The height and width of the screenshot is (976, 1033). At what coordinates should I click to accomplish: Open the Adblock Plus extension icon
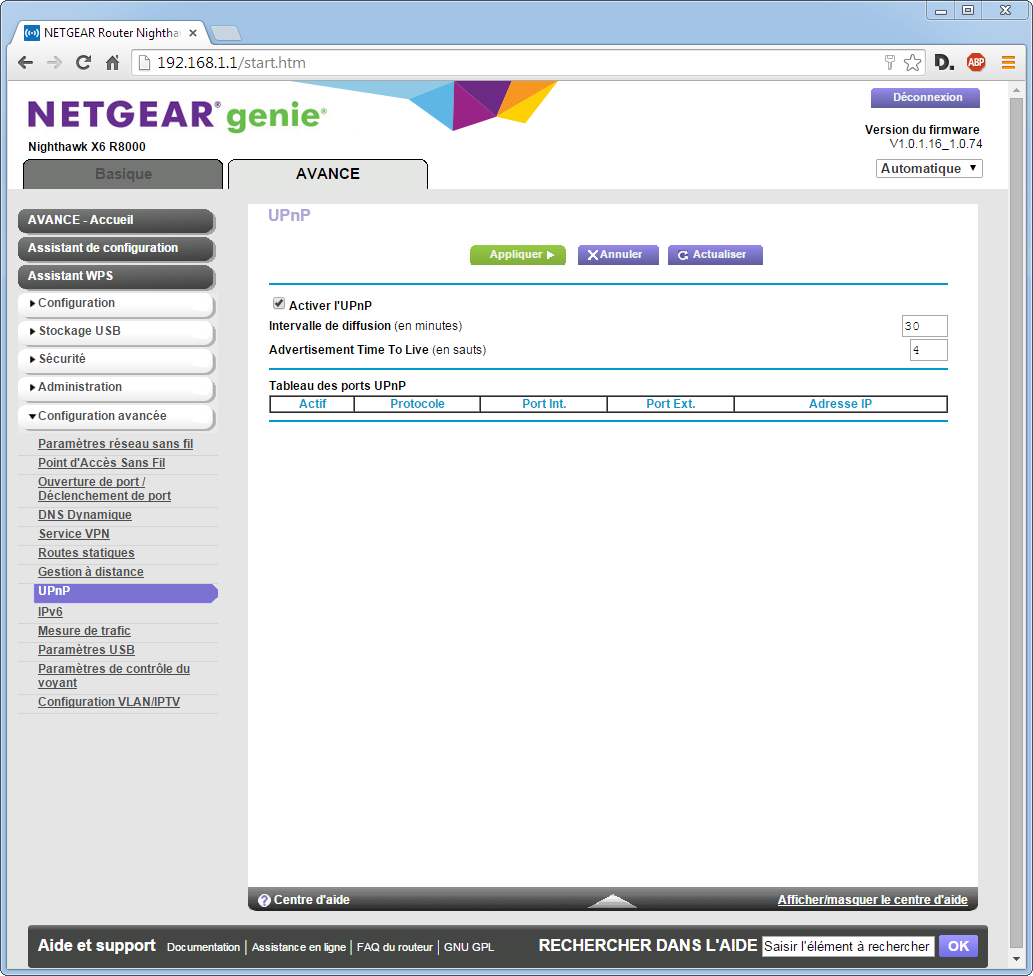[975, 63]
